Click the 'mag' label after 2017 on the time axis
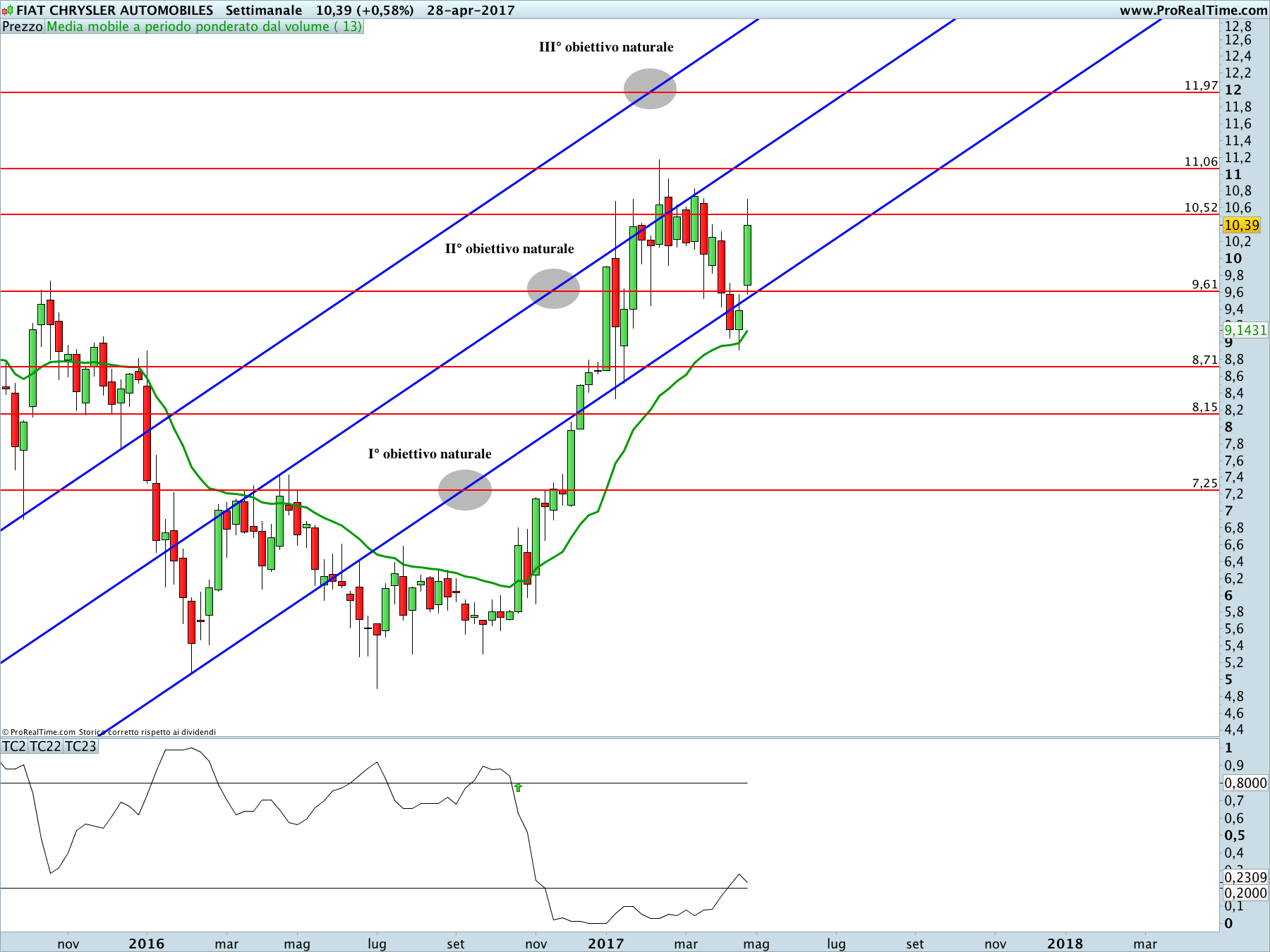This screenshot has height=952, width=1270. (x=756, y=944)
